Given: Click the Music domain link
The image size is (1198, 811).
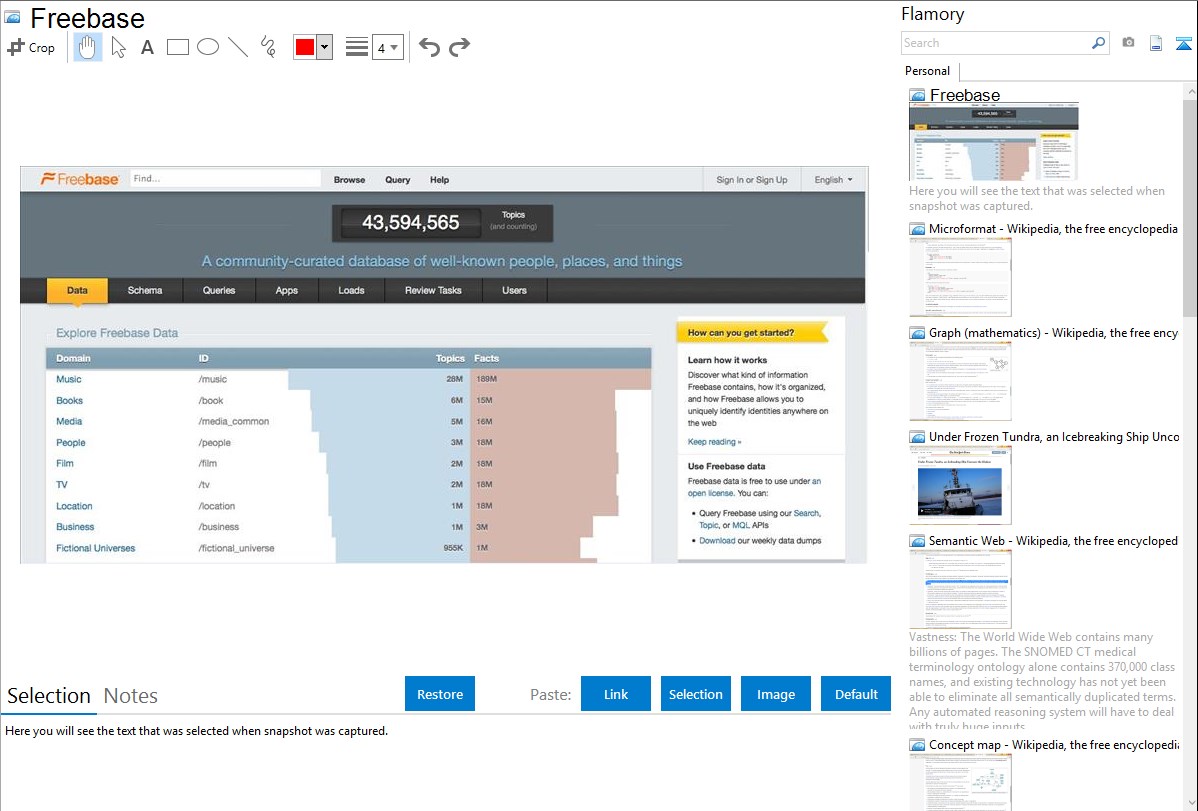Looking at the screenshot, I should point(69,379).
